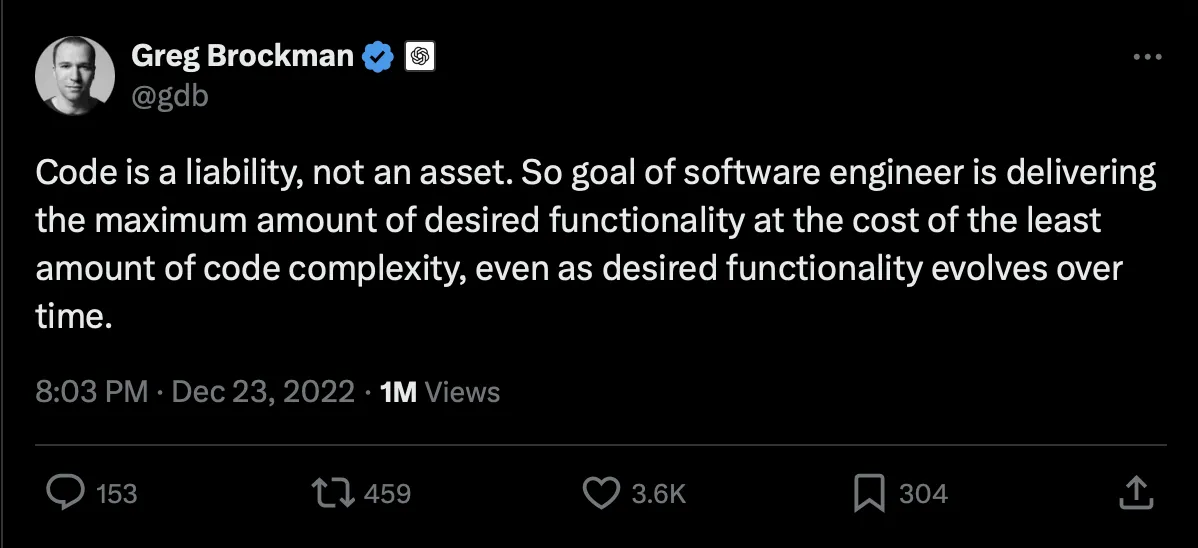Click the 3.6K likes count
The width and height of the screenshot is (1198, 548).
658,493
